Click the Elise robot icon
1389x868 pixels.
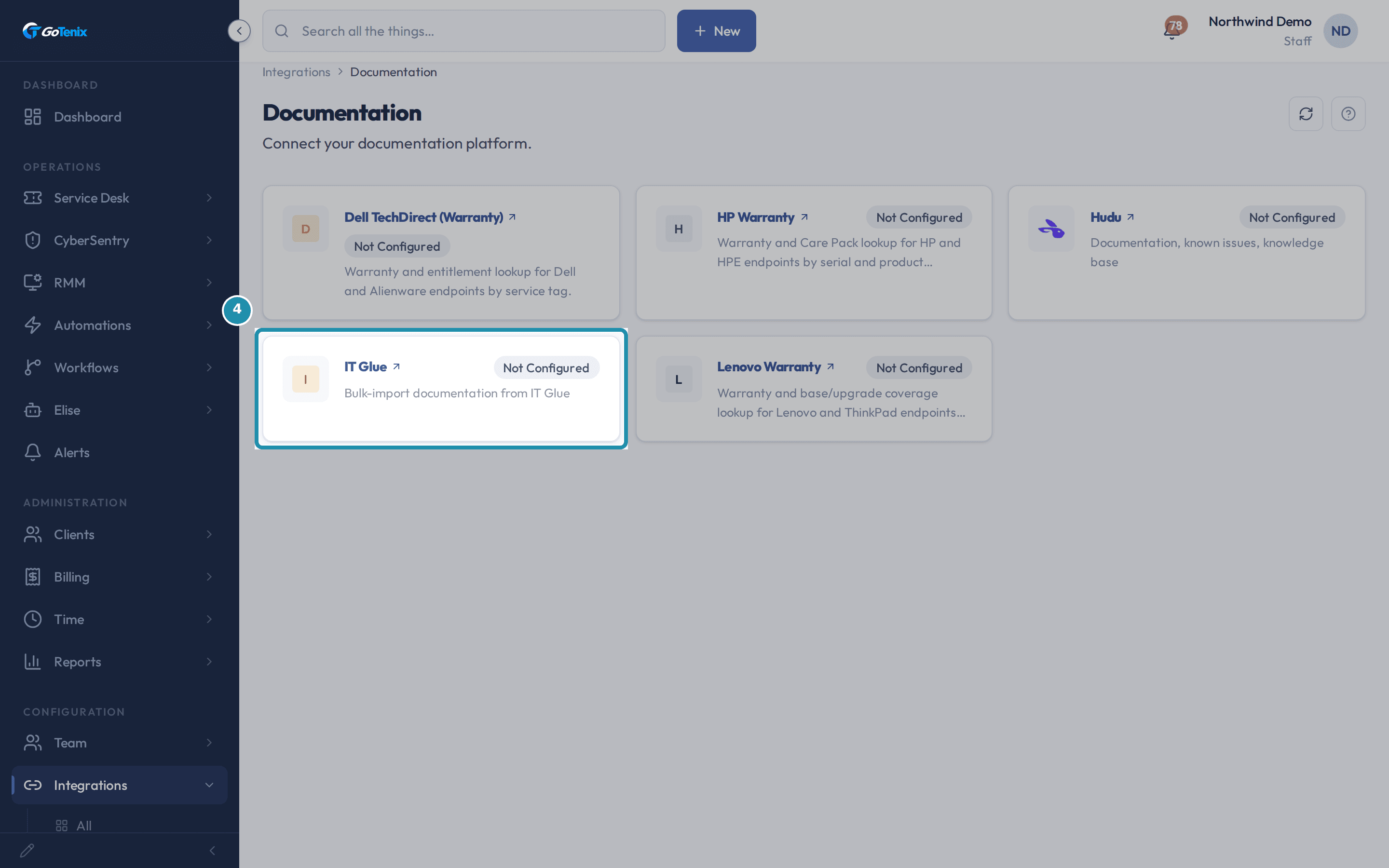point(33,410)
